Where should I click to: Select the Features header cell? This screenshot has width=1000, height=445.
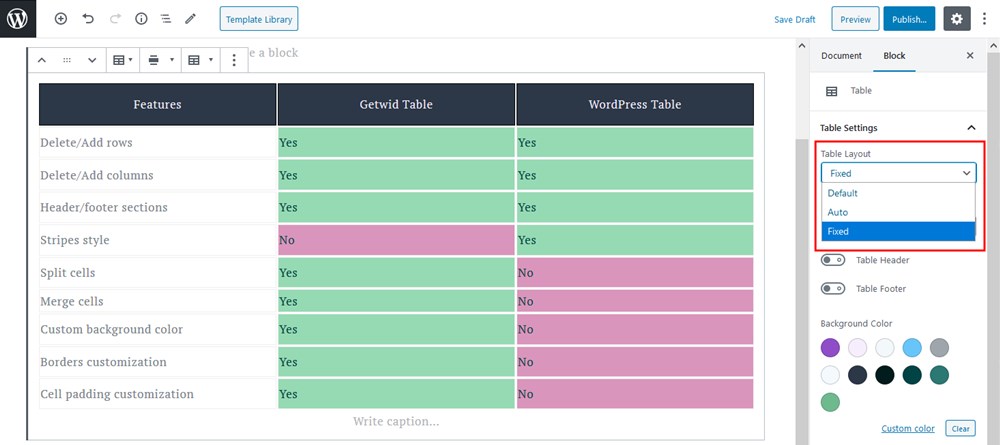point(158,104)
